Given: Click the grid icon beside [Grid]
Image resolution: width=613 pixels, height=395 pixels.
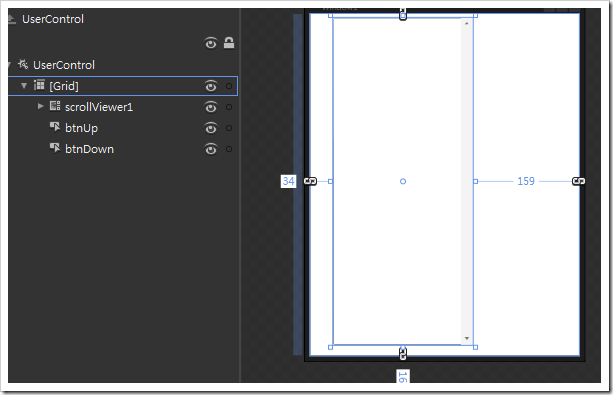Looking at the screenshot, I should [39, 85].
